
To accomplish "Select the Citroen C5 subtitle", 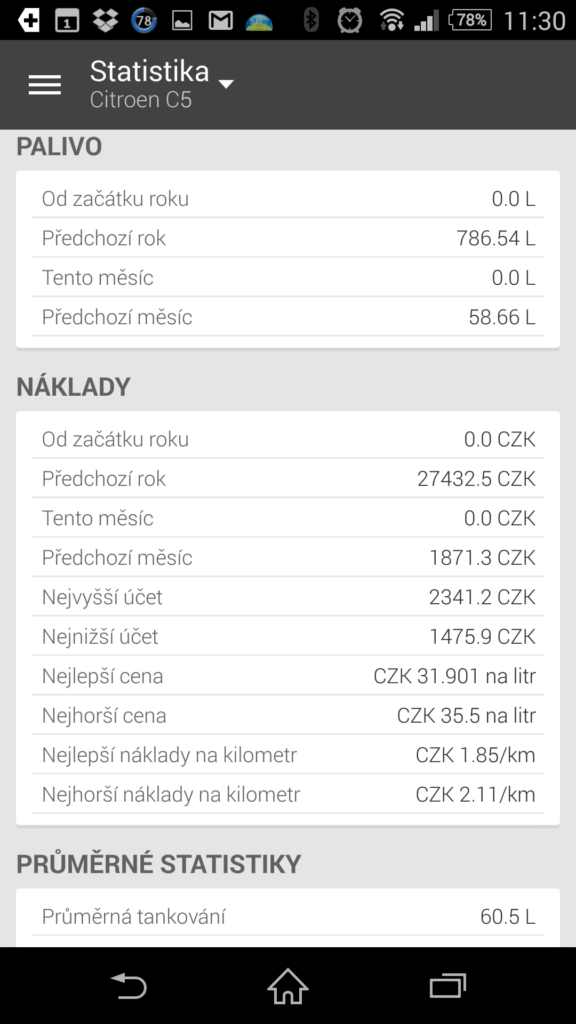I will pyautogui.click(x=141, y=100).
